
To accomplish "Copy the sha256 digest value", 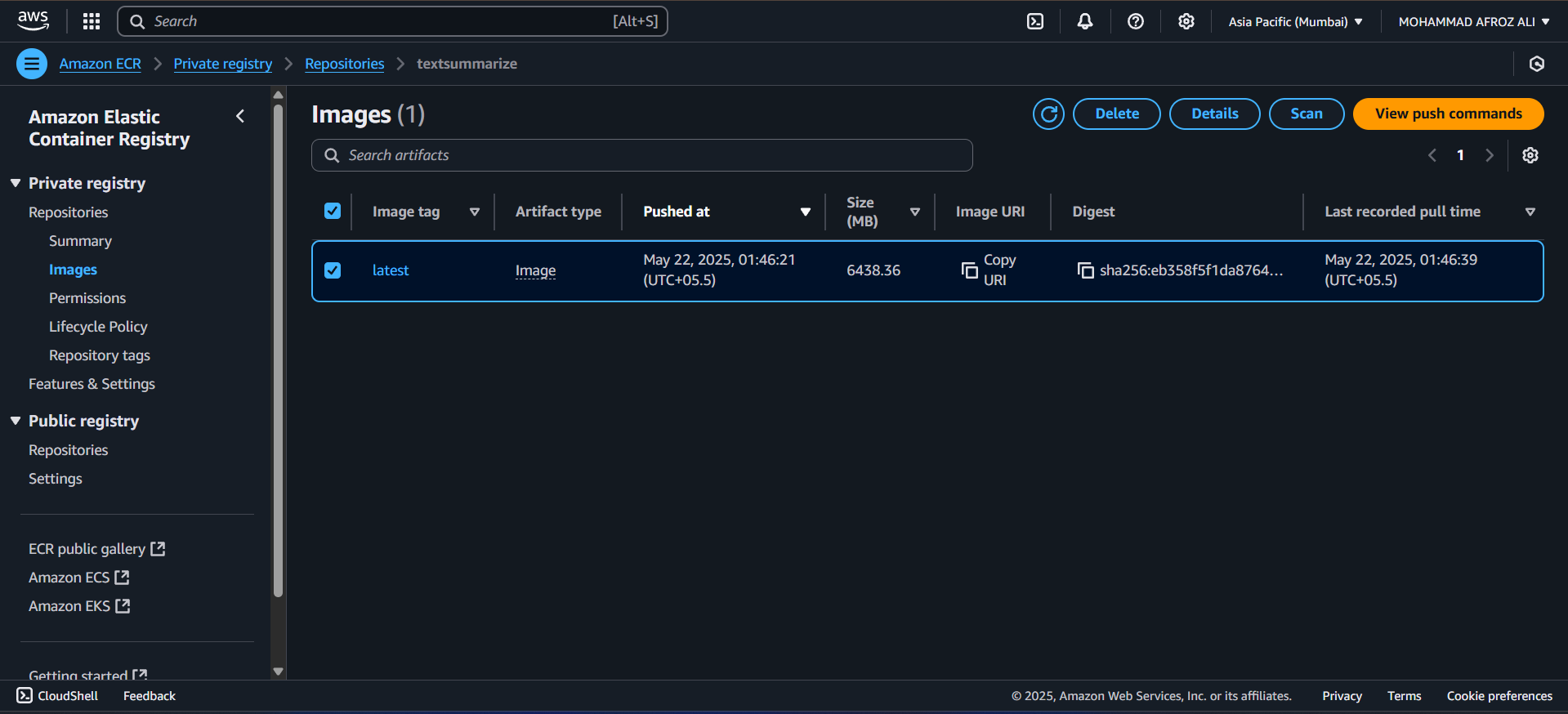I will coord(1086,270).
